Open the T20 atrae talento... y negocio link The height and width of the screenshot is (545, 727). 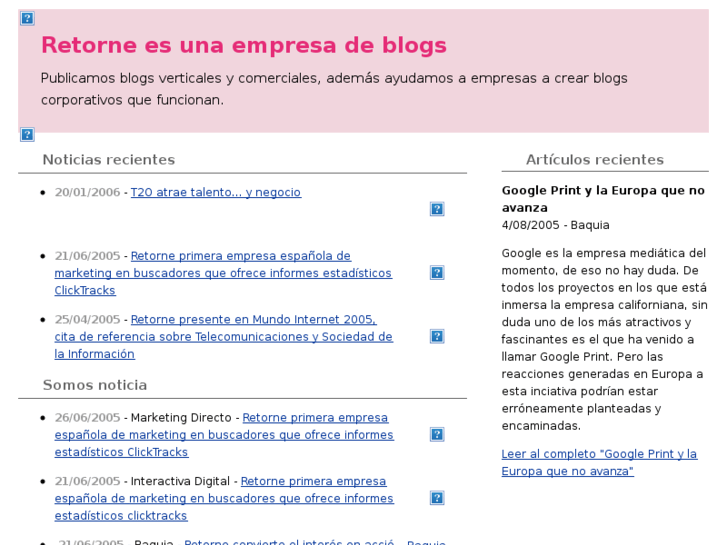pos(216,192)
